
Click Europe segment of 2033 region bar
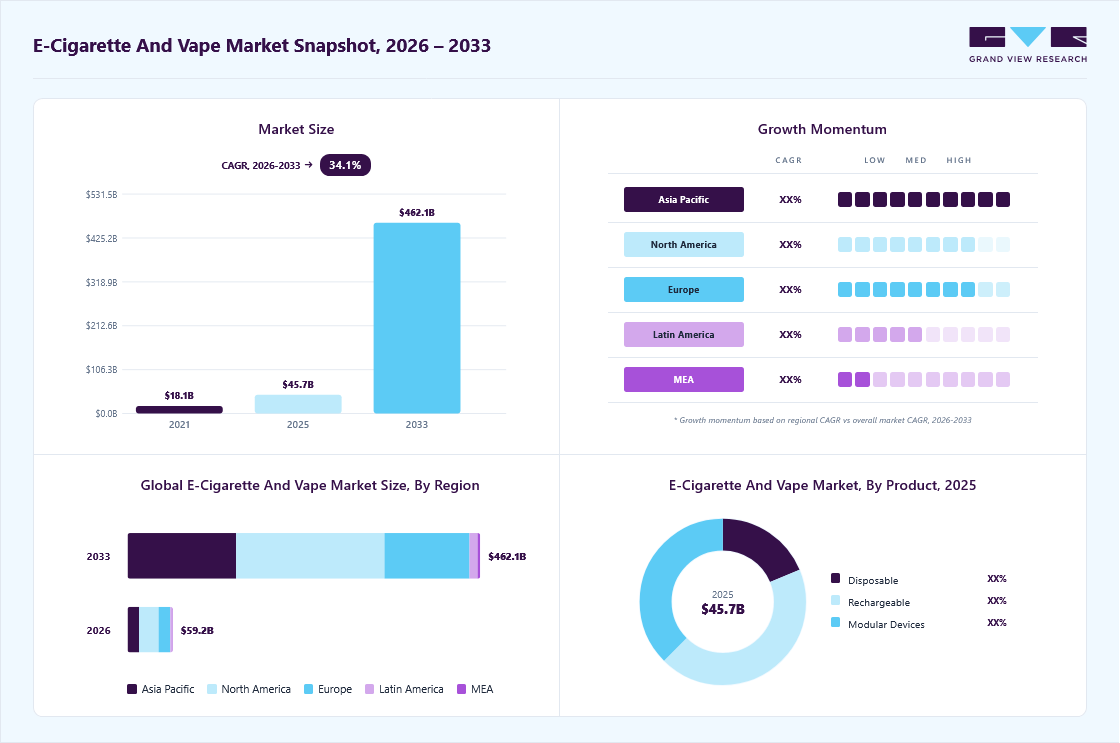tap(426, 556)
